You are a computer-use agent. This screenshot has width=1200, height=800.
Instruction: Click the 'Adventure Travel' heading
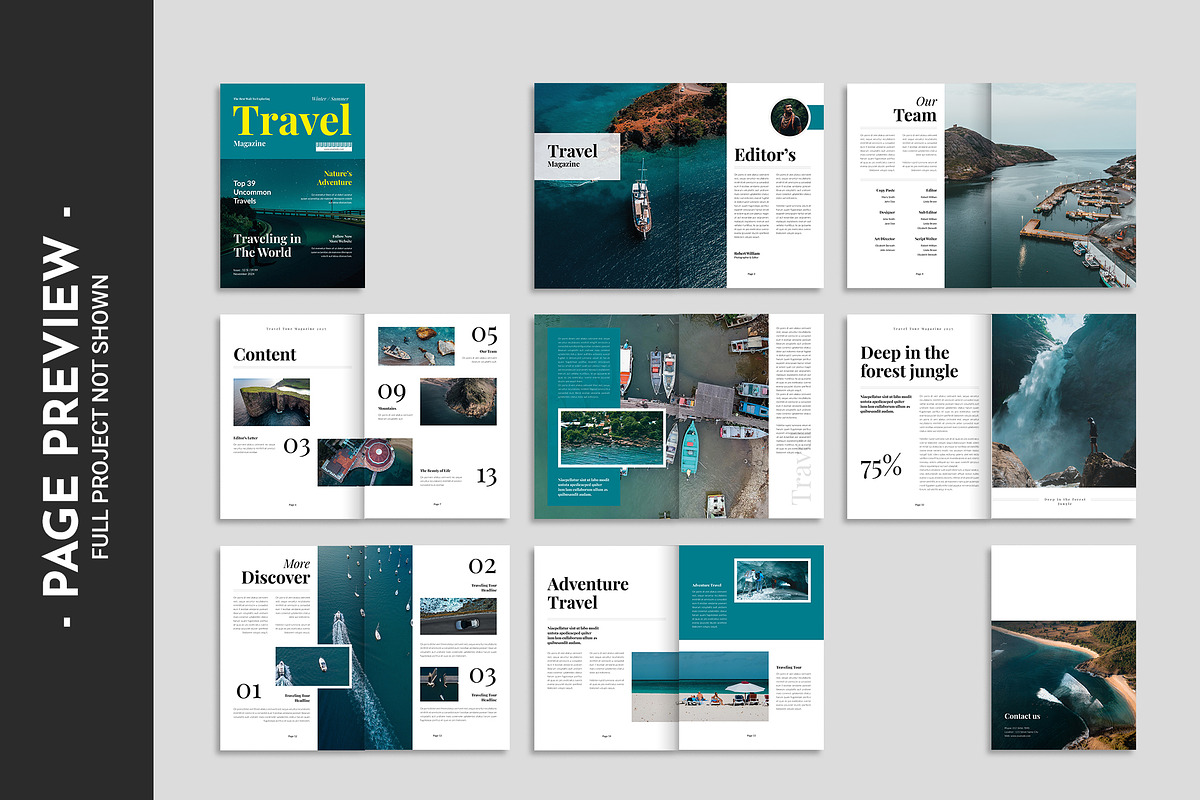pyautogui.click(x=588, y=593)
